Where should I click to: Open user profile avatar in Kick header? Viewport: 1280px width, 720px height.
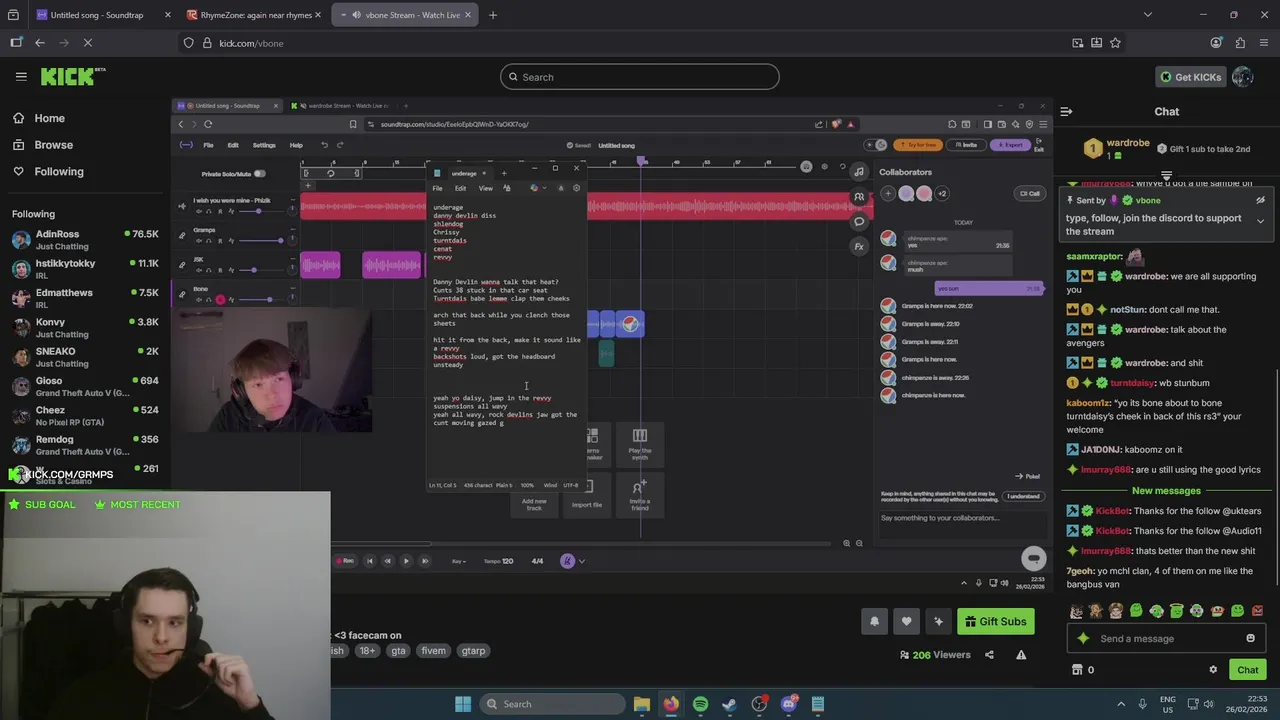pos(1242,77)
